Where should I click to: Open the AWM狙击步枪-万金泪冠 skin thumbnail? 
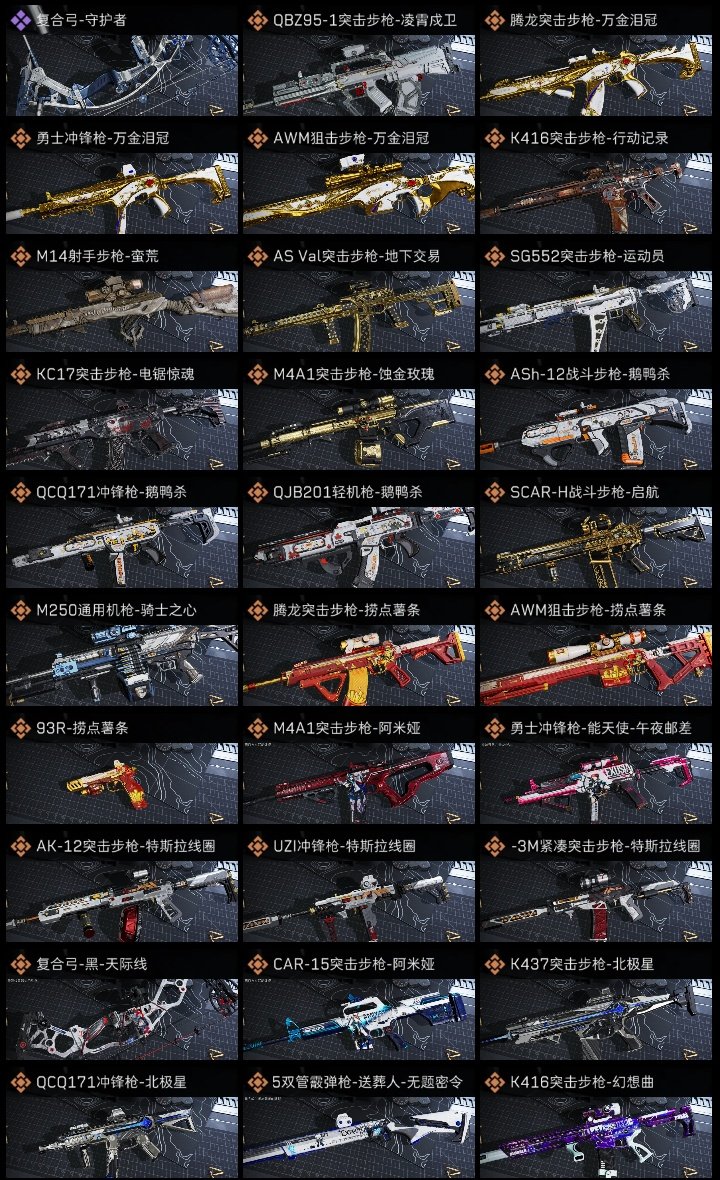click(x=359, y=193)
